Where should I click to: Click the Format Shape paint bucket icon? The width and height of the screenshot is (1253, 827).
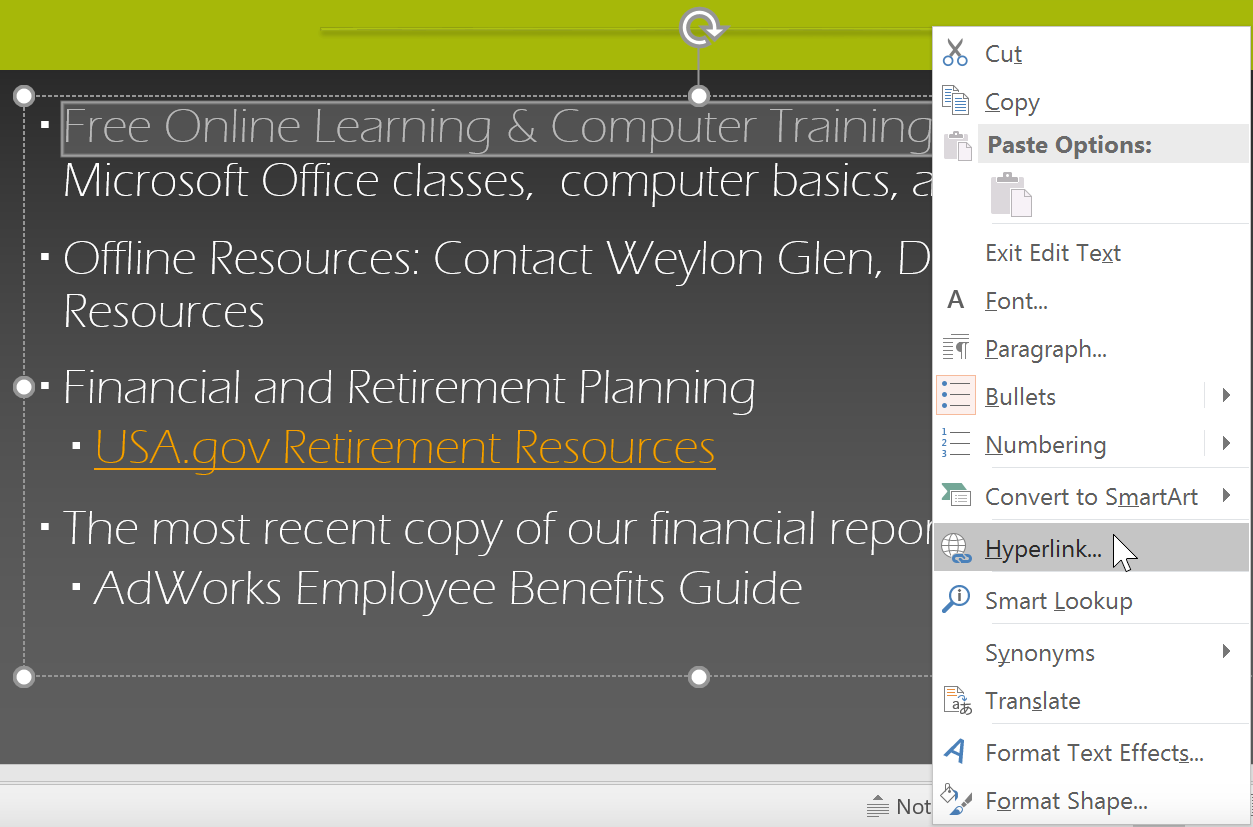point(956,800)
